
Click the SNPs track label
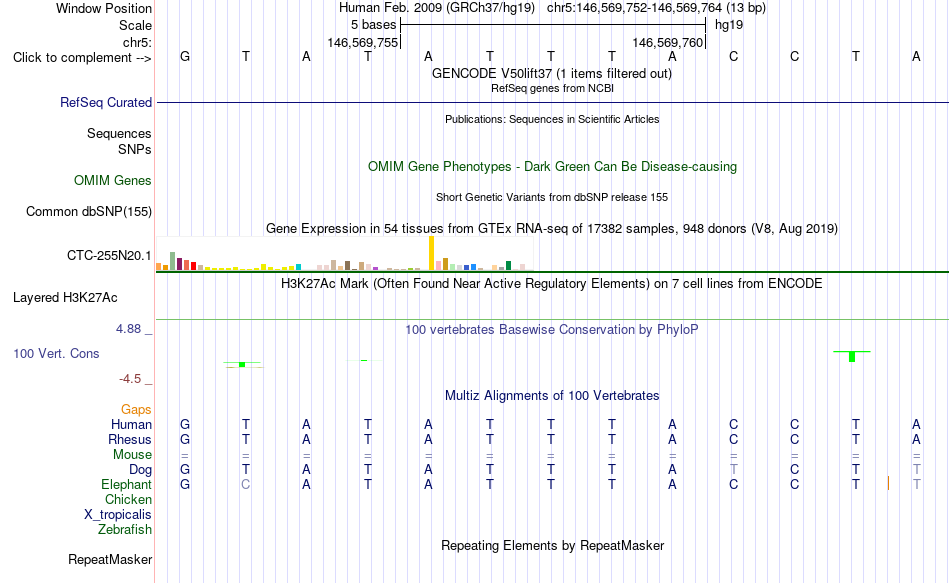pos(135,149)
